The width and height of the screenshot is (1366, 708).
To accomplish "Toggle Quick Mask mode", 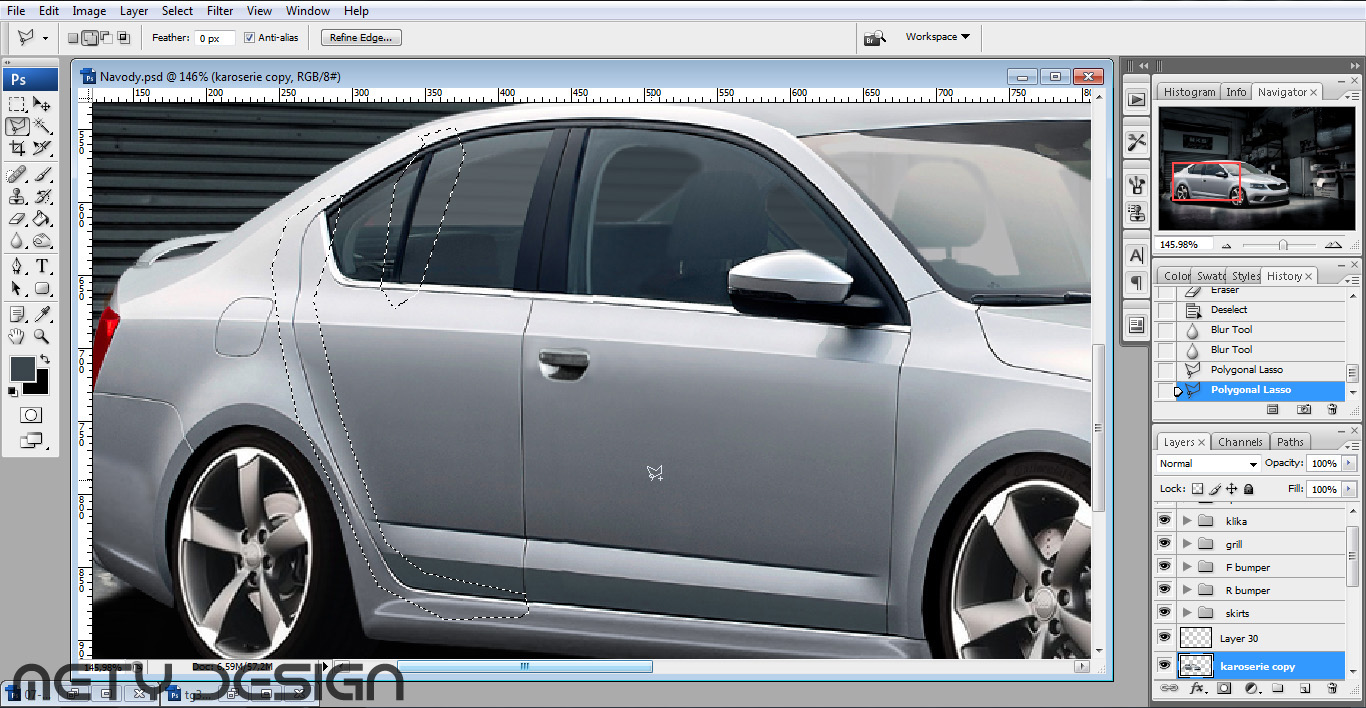I will click(30, 415).
